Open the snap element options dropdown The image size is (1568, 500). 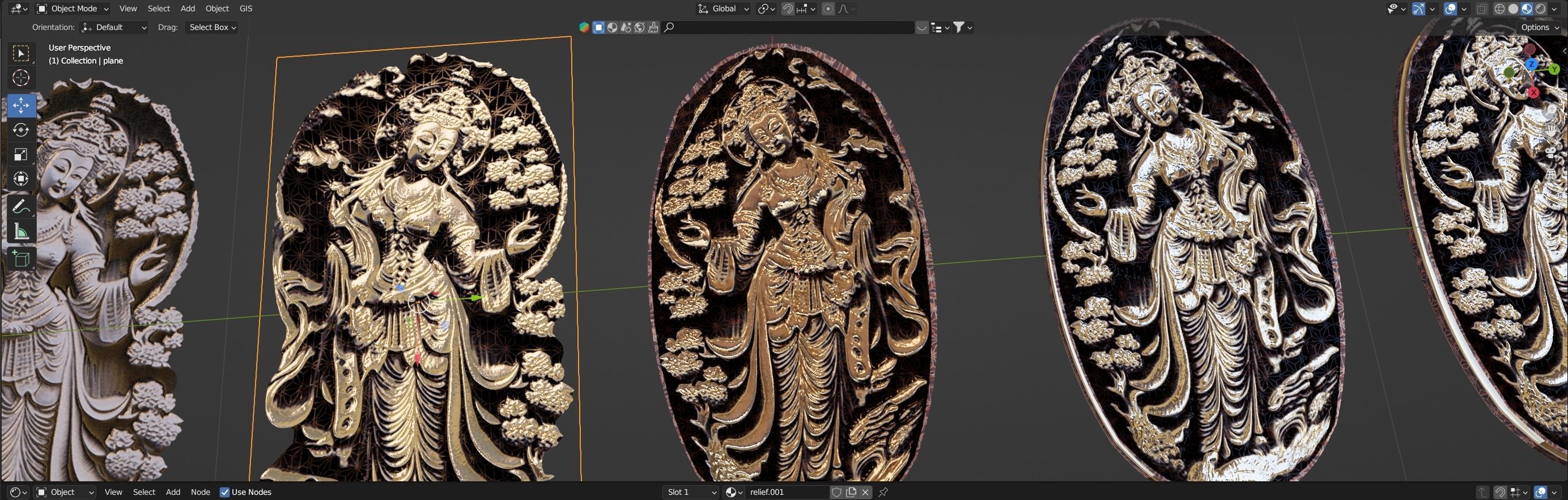806,9
